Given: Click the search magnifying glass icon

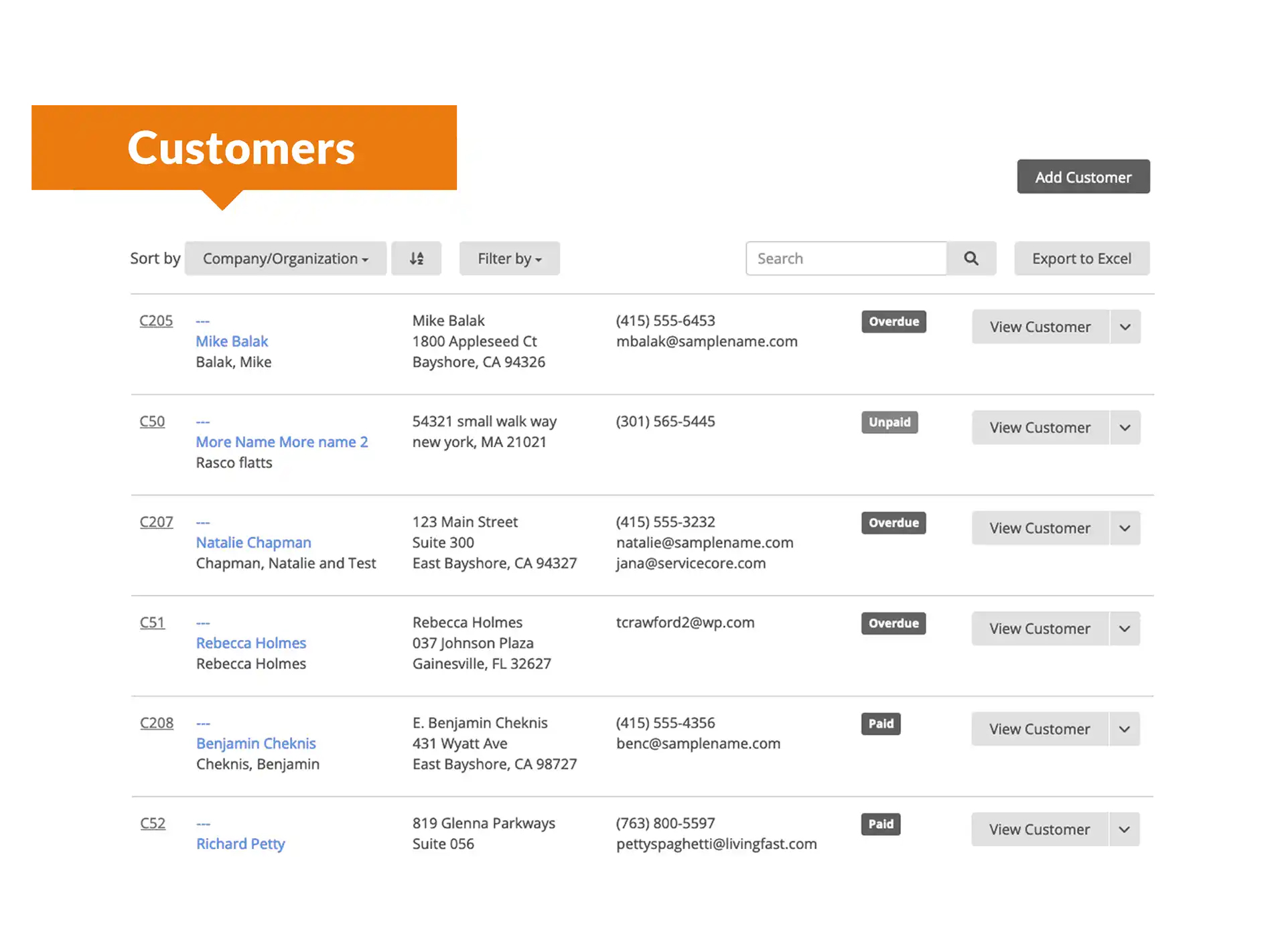Looking at the screenshot, I should pyautogui.click(x=971, y=258).
